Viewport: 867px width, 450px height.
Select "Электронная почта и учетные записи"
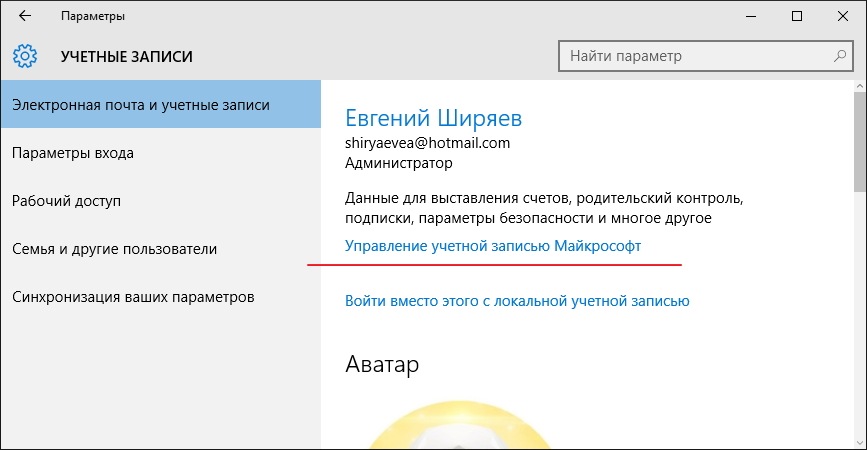pyautogui.click(x=161, y=104)
